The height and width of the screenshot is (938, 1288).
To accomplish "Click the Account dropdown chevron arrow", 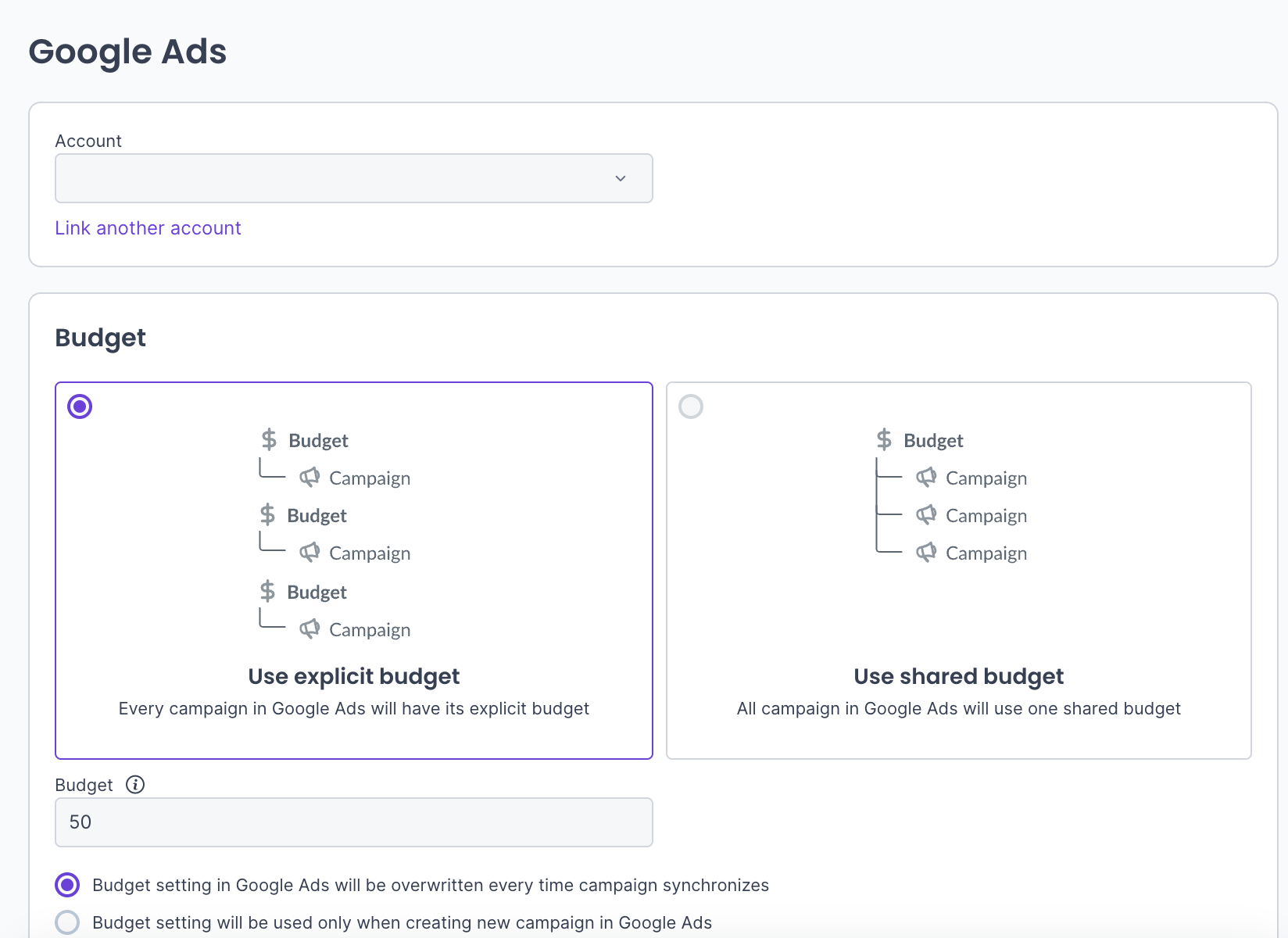I will (x=621, y=178).
